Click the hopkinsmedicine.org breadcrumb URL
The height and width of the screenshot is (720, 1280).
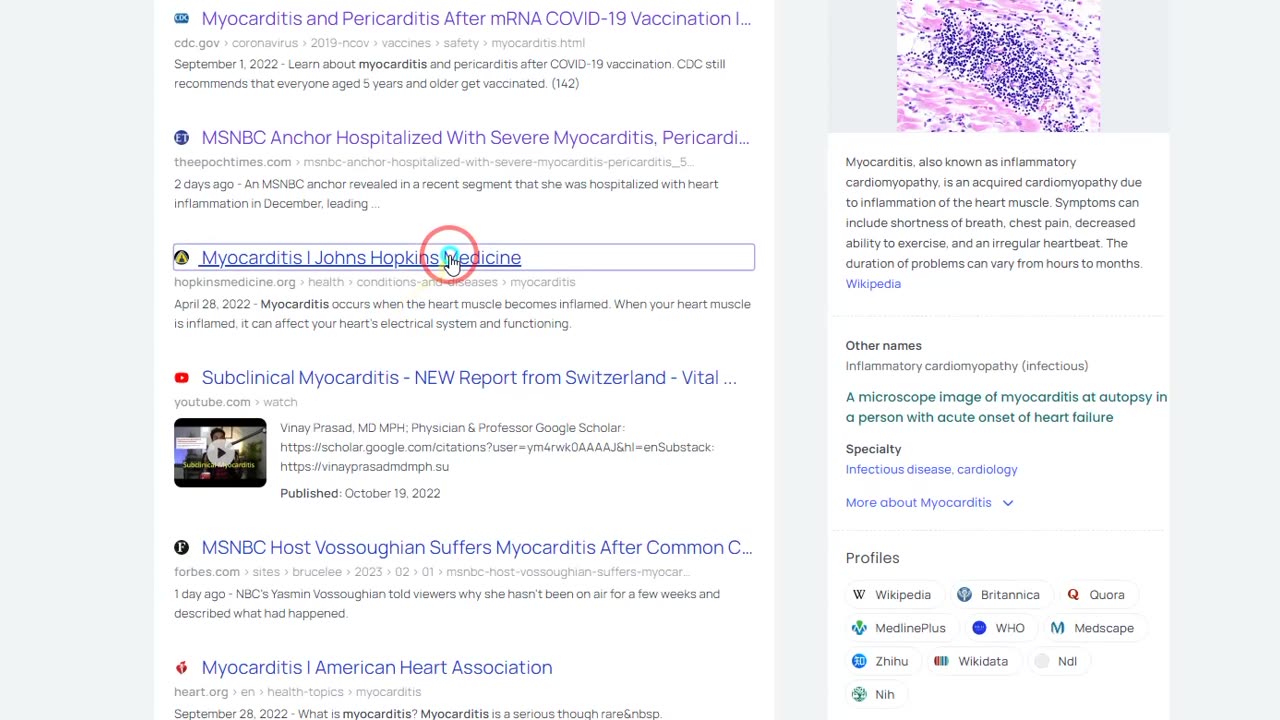(x=375, y=282)
